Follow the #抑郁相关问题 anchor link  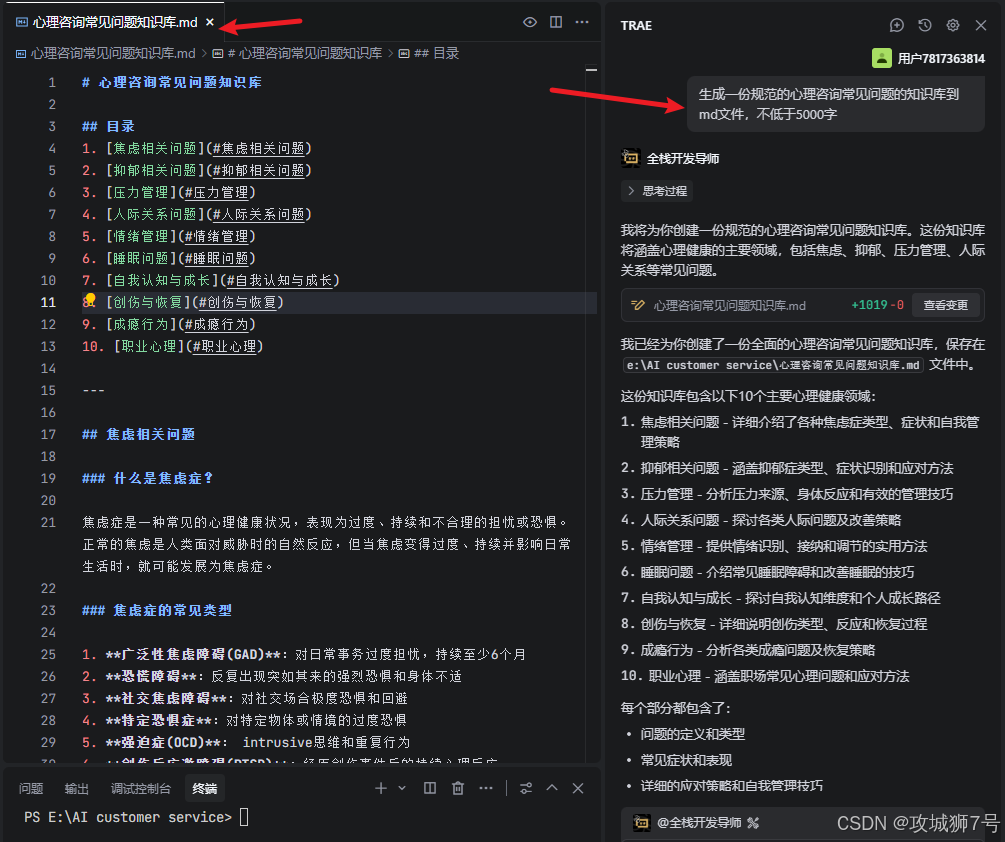258,170
